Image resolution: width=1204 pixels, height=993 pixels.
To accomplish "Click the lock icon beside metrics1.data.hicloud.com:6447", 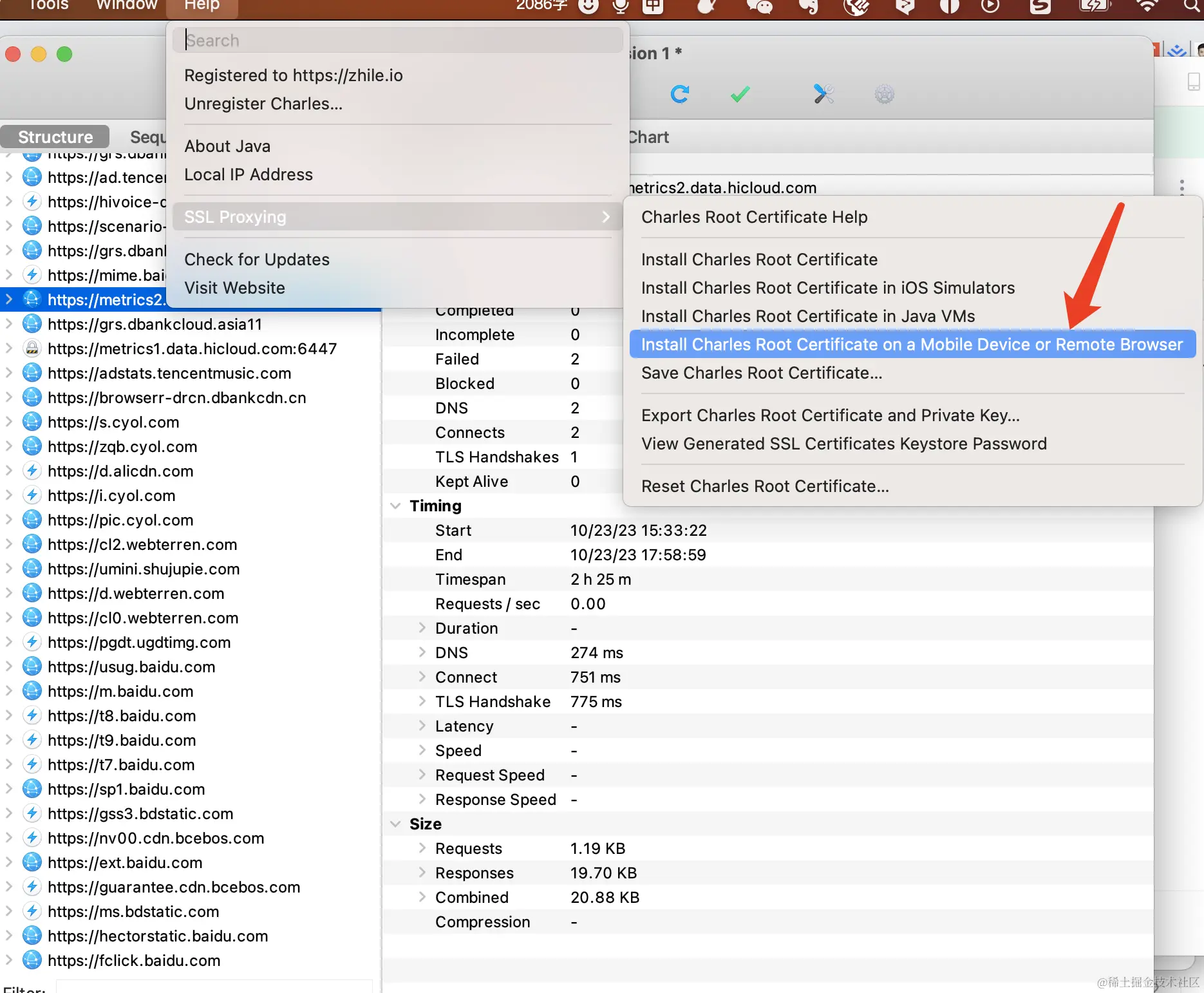I will [32, 348].
